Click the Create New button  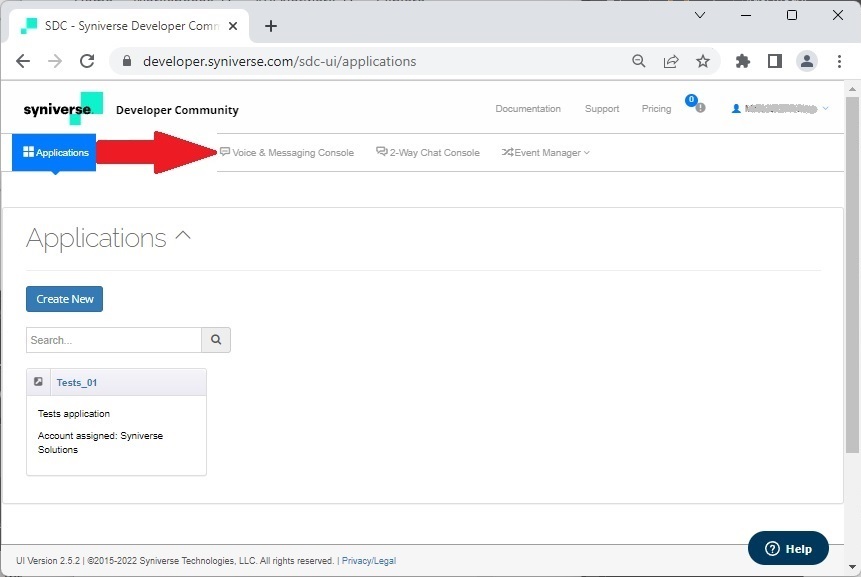coord(64,299)
